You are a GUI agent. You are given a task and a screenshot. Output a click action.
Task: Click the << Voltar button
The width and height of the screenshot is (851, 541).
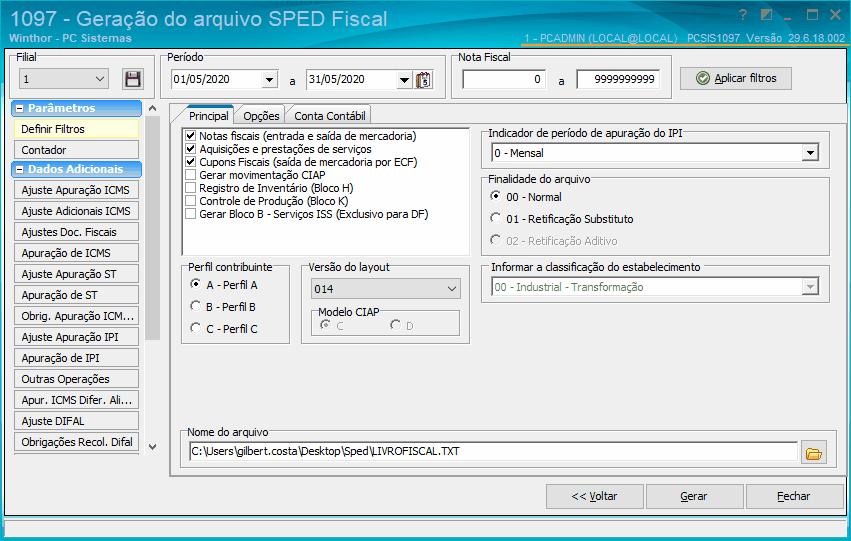(x=594, y=496)
